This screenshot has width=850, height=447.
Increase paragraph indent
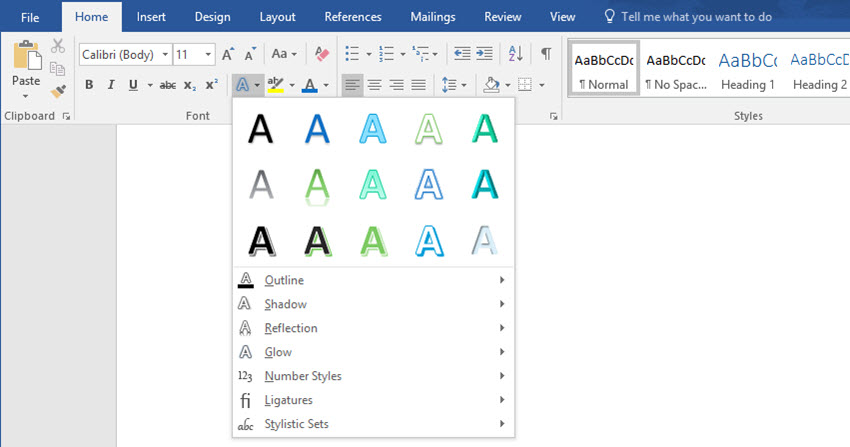tap(484, 54)
